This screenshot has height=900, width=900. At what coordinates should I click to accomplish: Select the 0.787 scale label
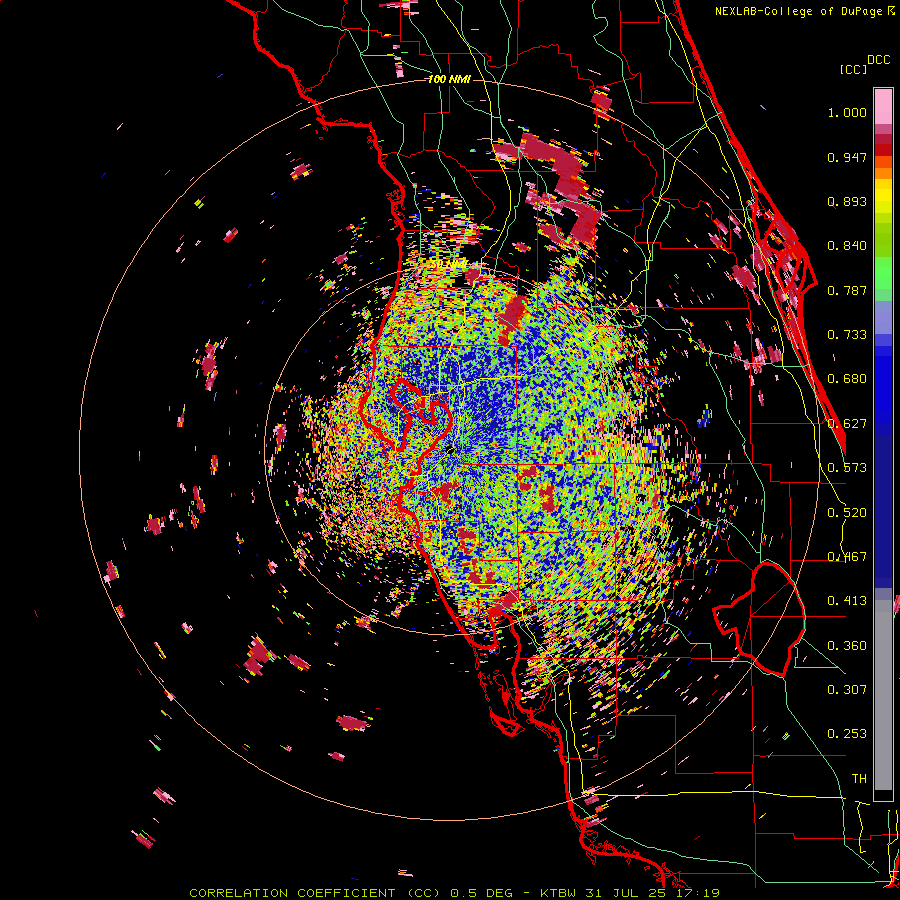tap(847, 290)
